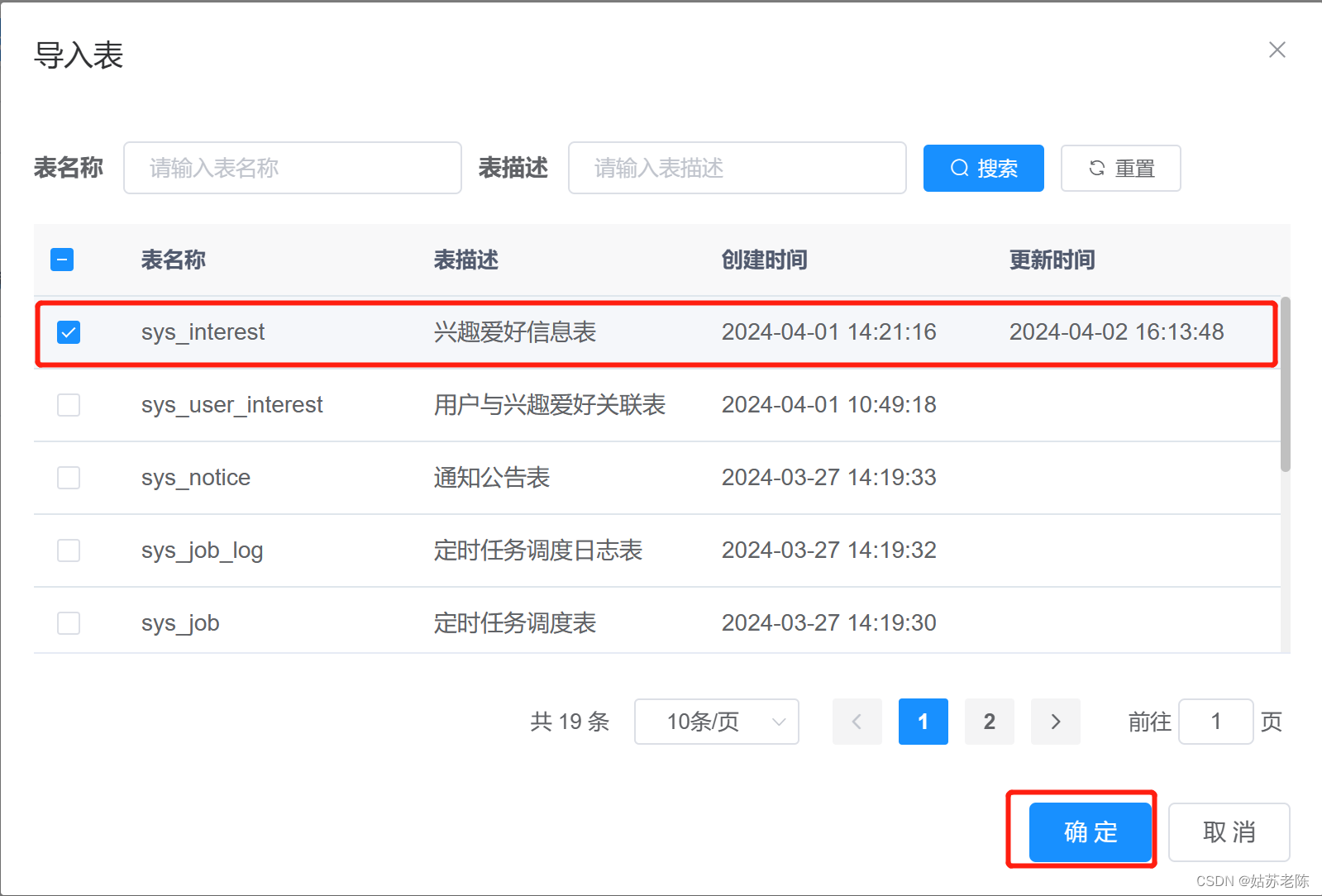The height and width of the screenshot is (896, 1322).
Task: Click the sys_notice table name cell
Action: [196, 478]
